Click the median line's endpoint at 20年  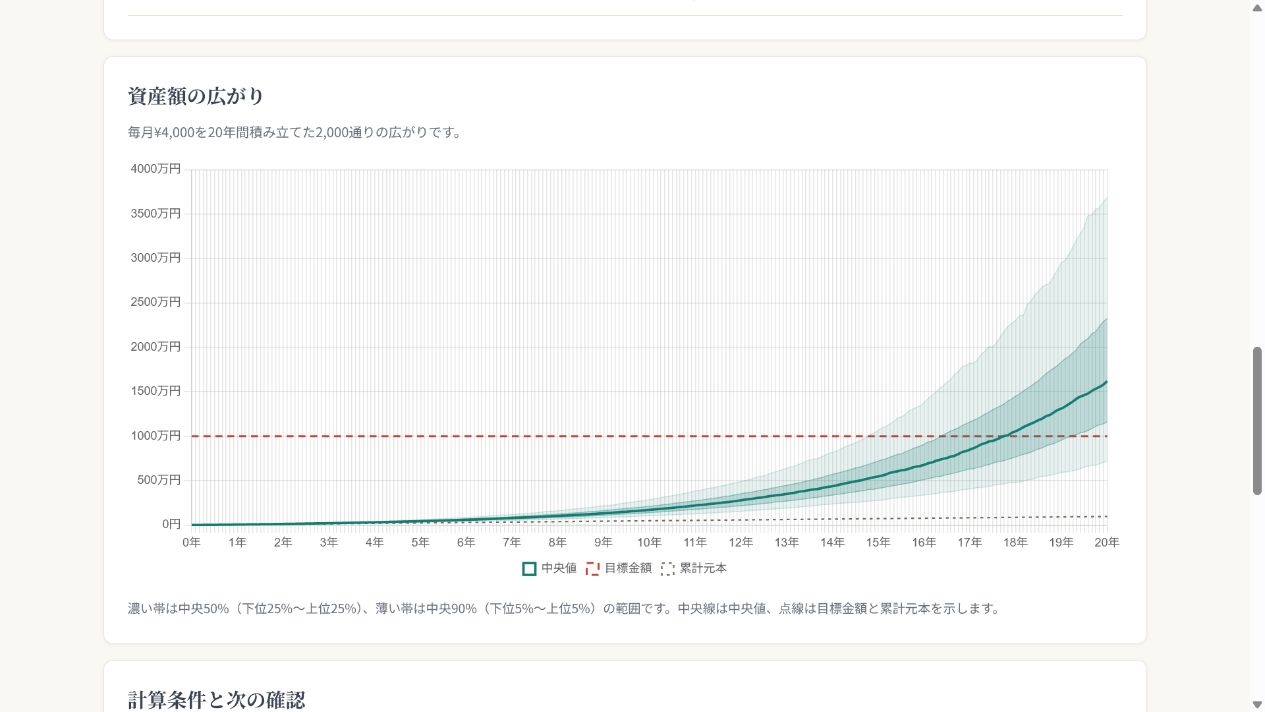click(x=1107, y=381)
